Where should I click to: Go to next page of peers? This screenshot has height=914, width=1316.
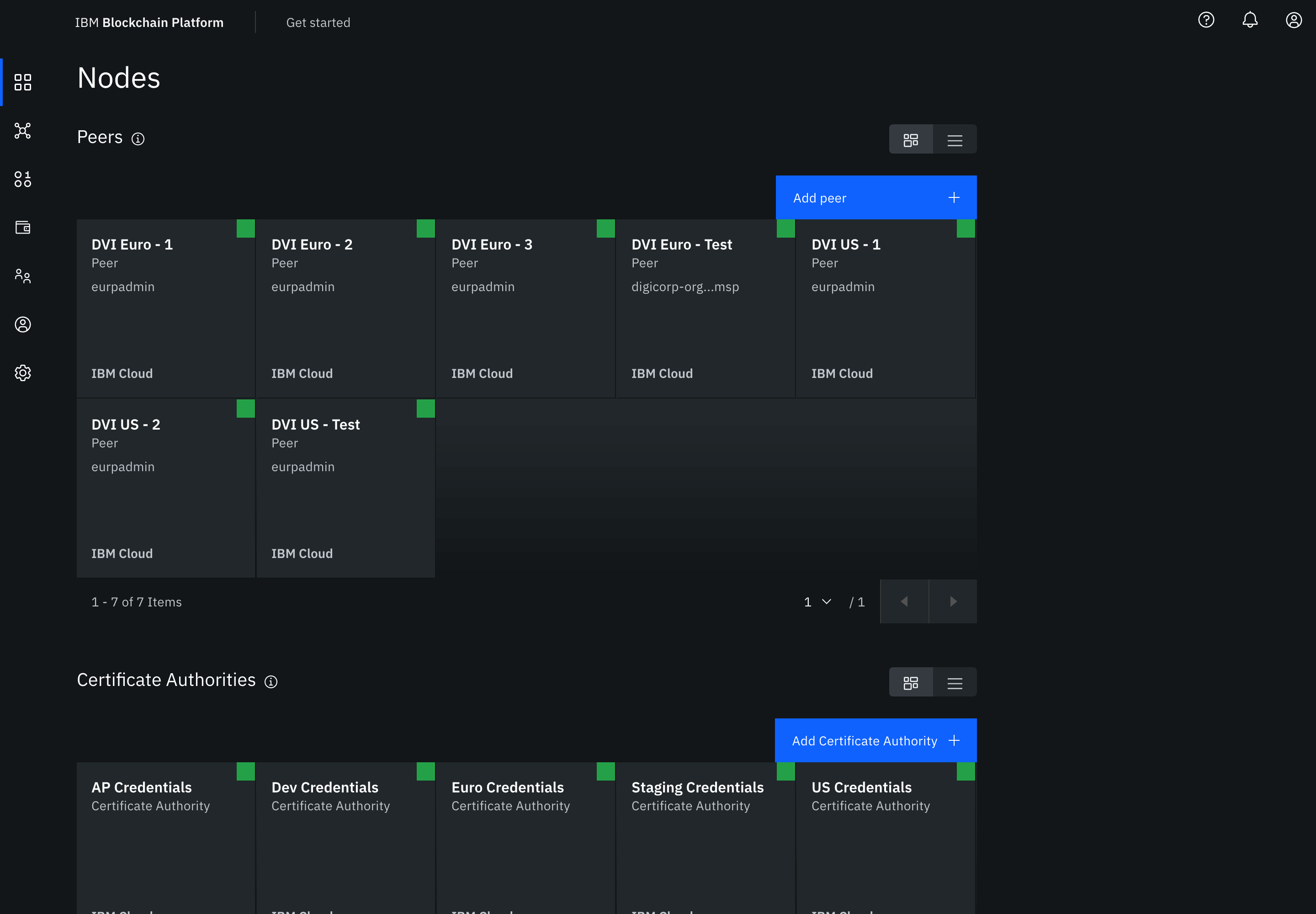click(x=953, y=601)
